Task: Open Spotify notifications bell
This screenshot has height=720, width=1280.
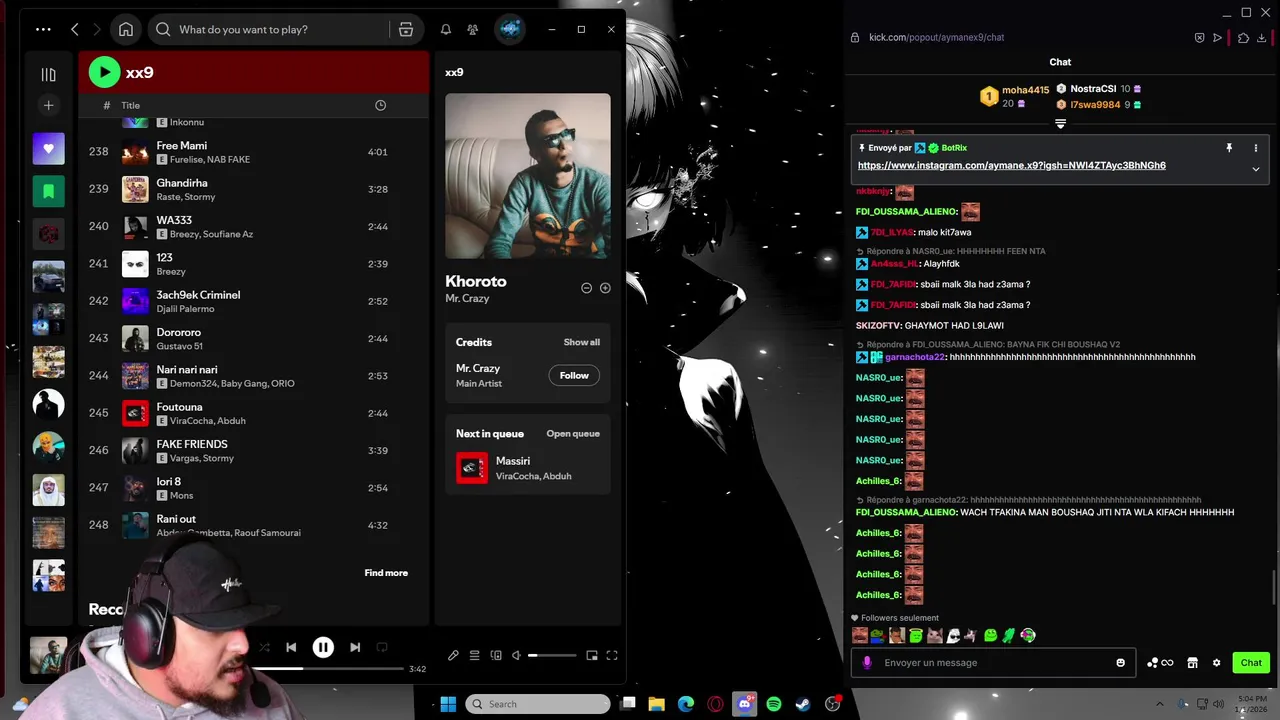Action: pyautogui.click(x=446, y=29)
